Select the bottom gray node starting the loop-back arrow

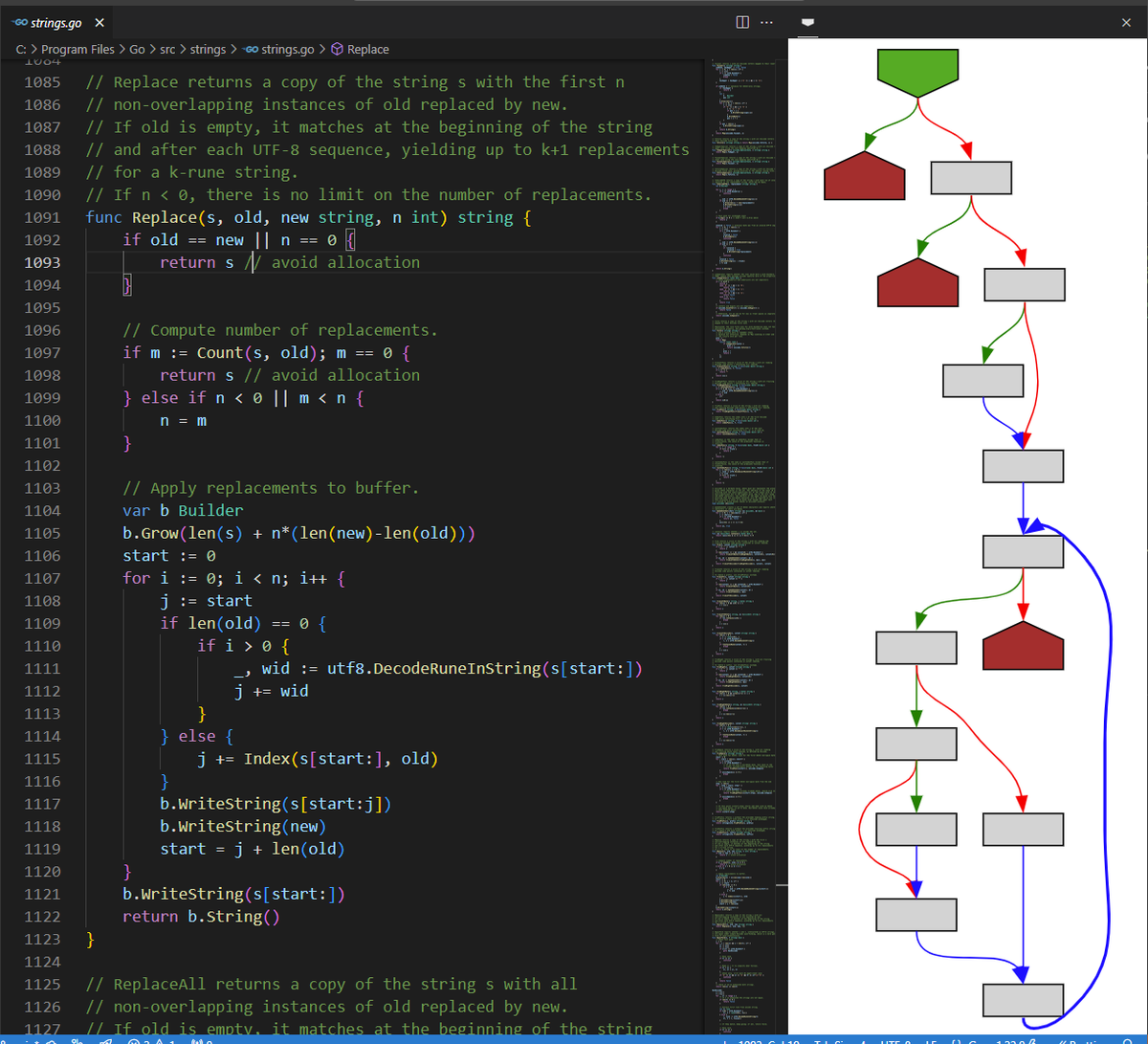1023,1000
